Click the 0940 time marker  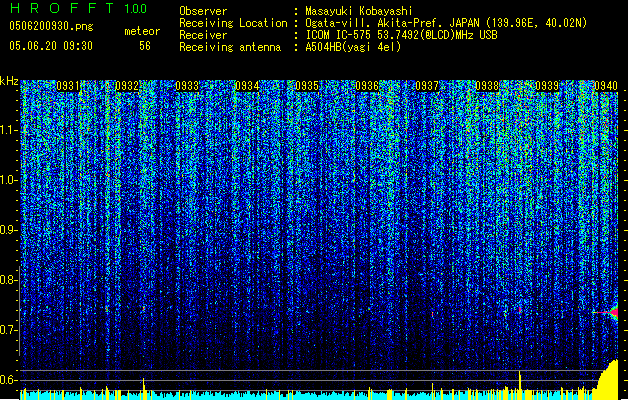click(606, 86)
